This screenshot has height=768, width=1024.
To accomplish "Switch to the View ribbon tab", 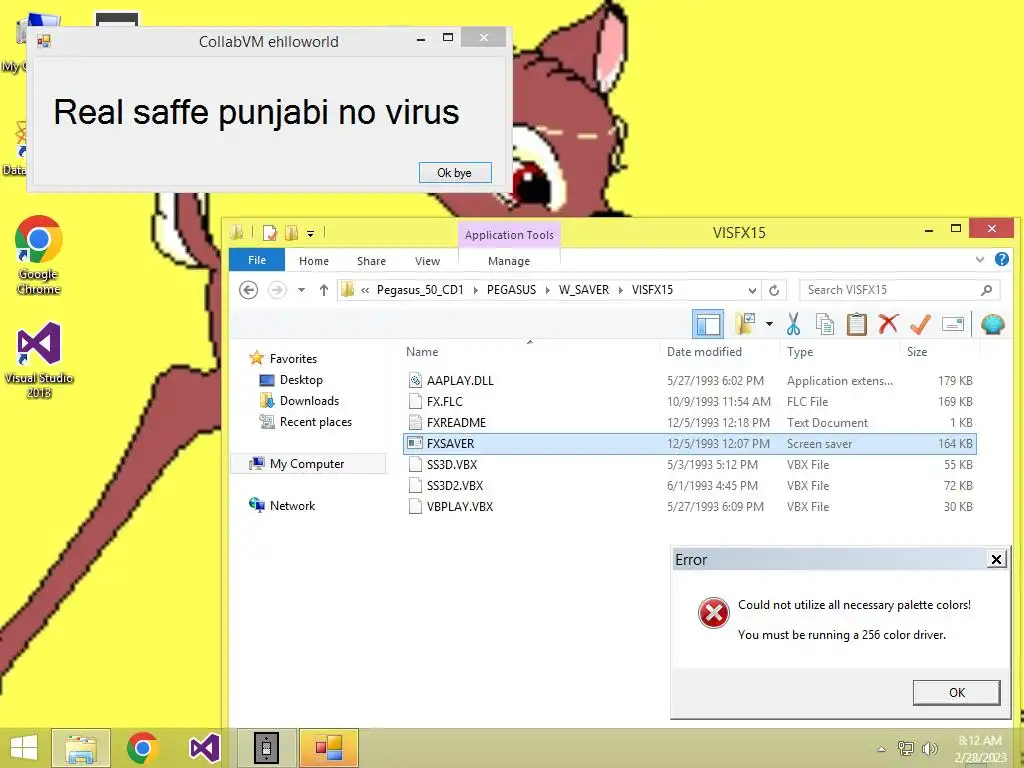I will [427, 261].
